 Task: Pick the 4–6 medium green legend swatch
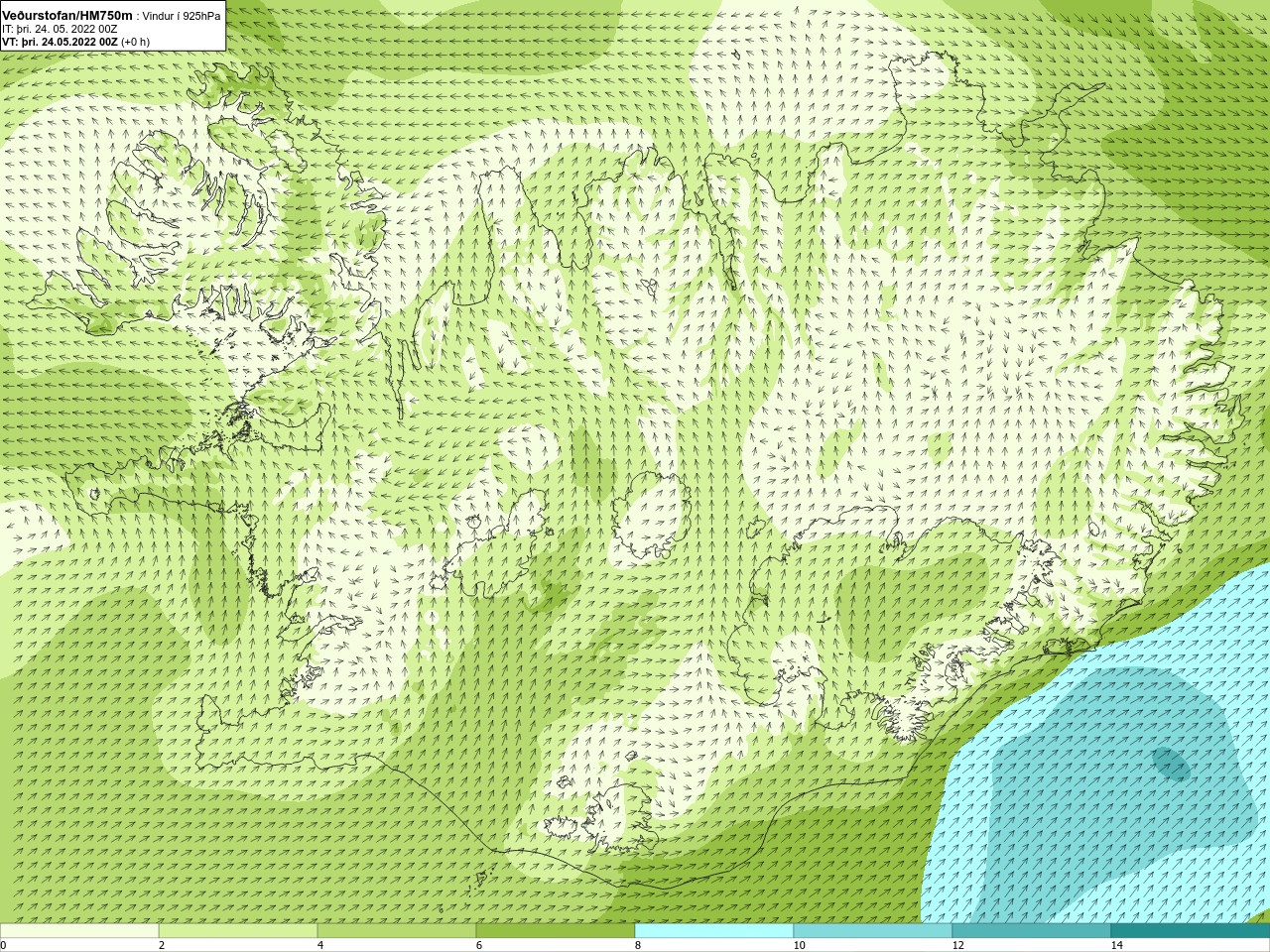click(x=397, y=931)
